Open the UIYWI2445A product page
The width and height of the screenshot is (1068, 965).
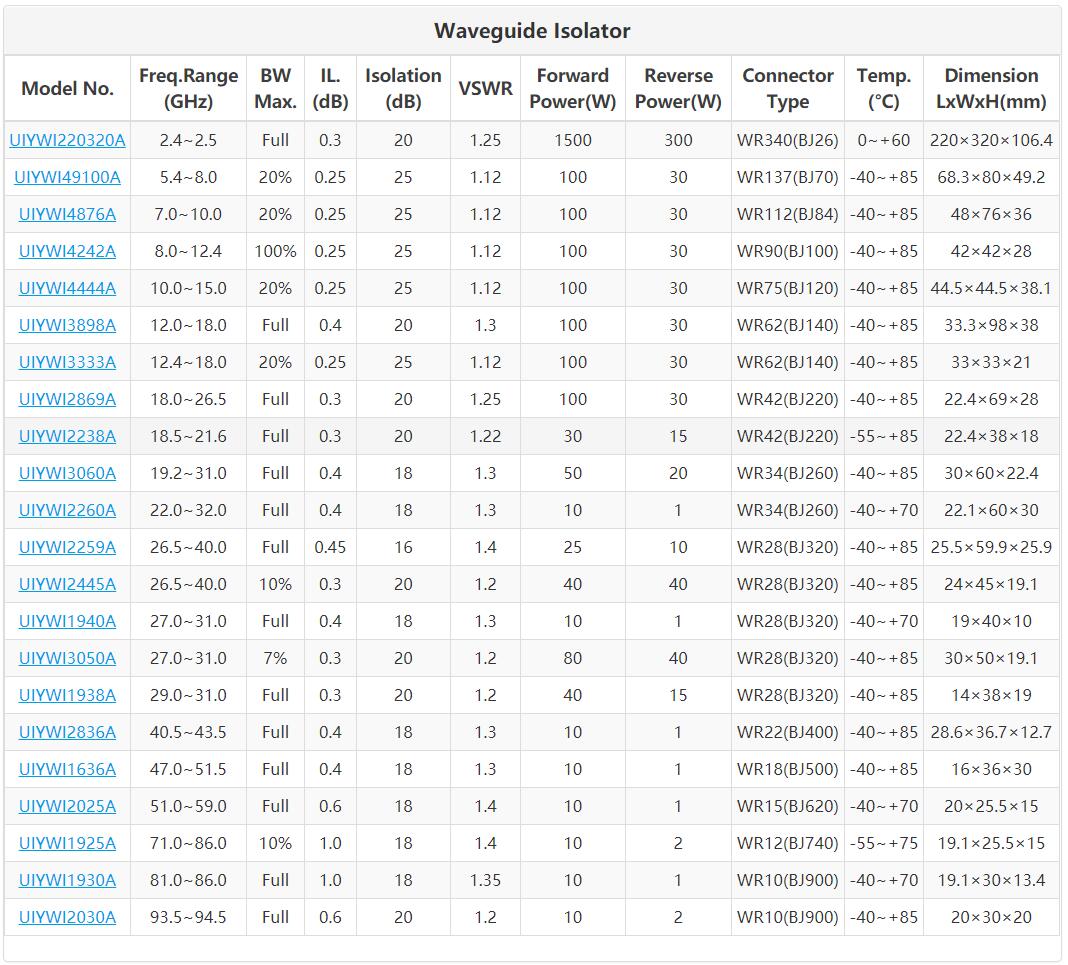pos(67,584)
